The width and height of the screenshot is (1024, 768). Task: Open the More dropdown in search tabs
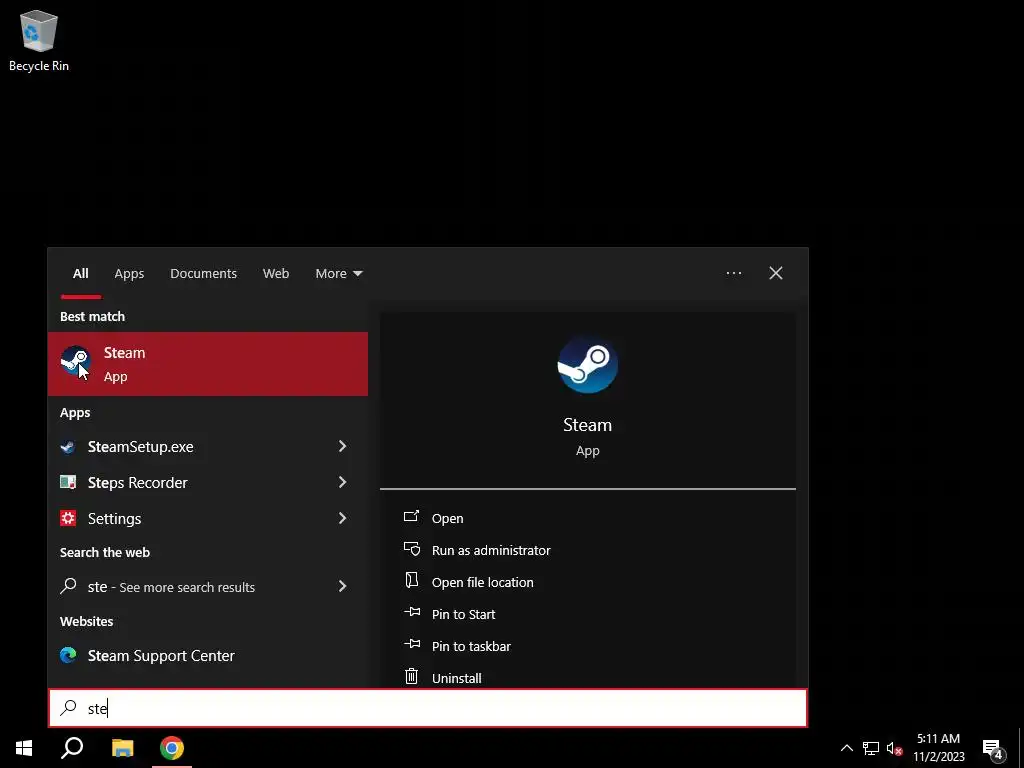point(338,274)
